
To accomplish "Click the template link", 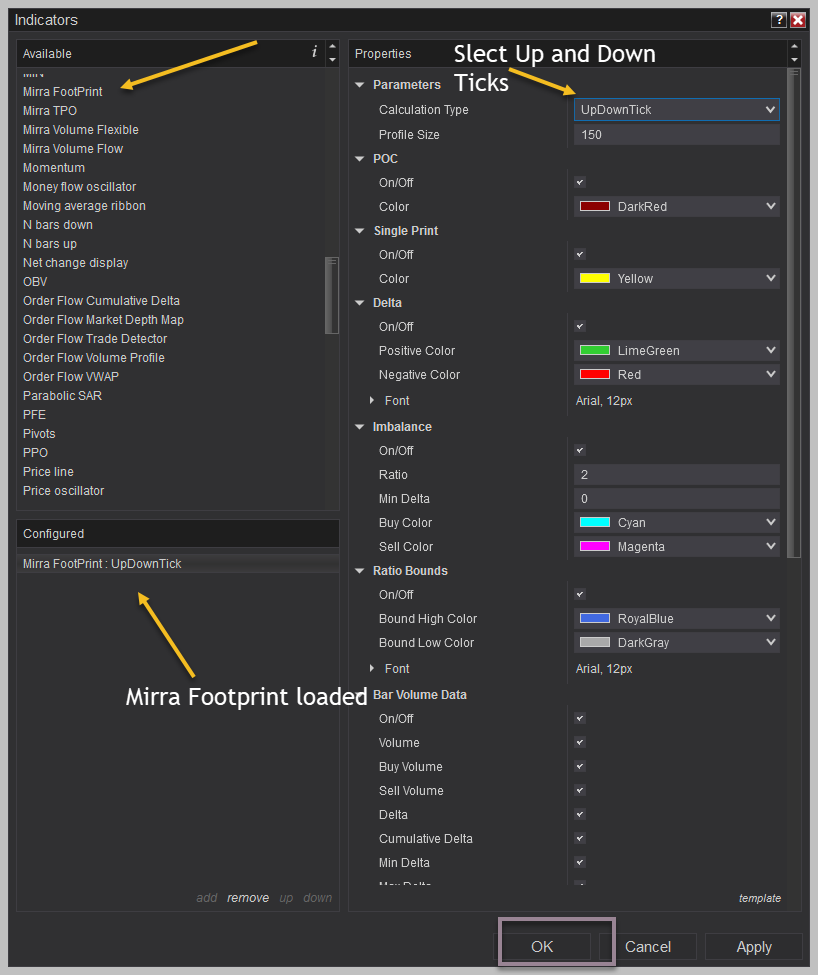I will click(760, 898).
